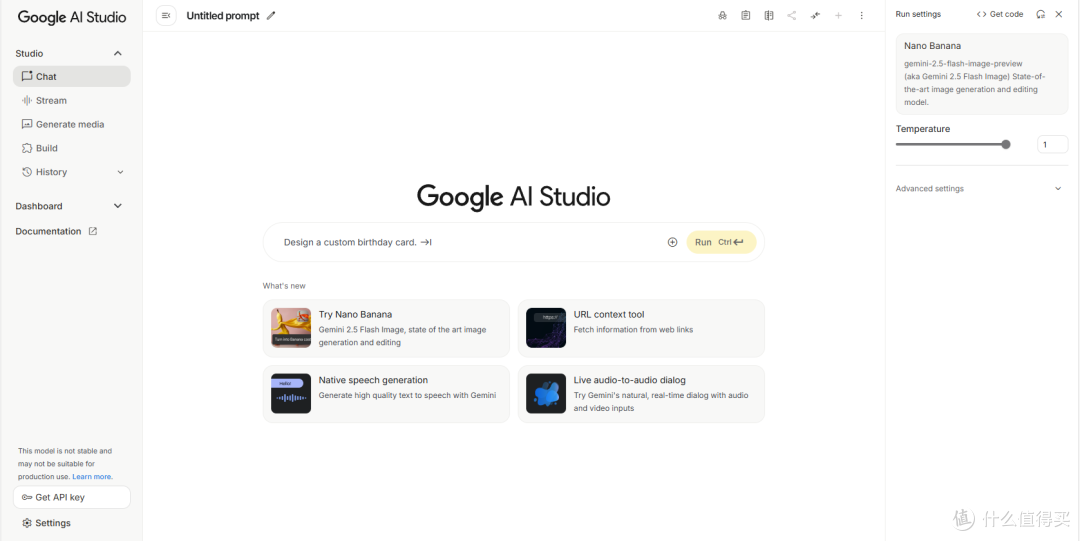Toggle the incognito temporary chat icon

pos(723,15)
